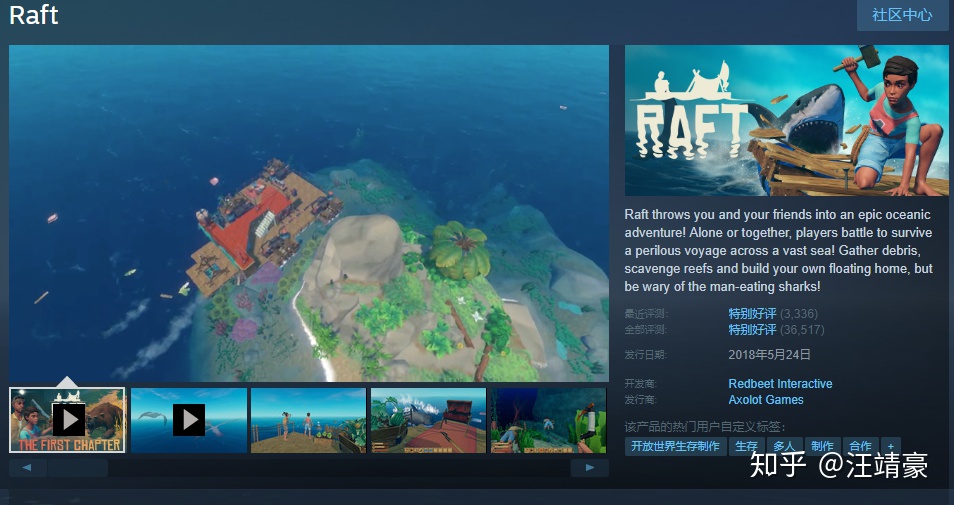Click the 发行商 label
The image size is (954, 505).
[x=641, y=400]
